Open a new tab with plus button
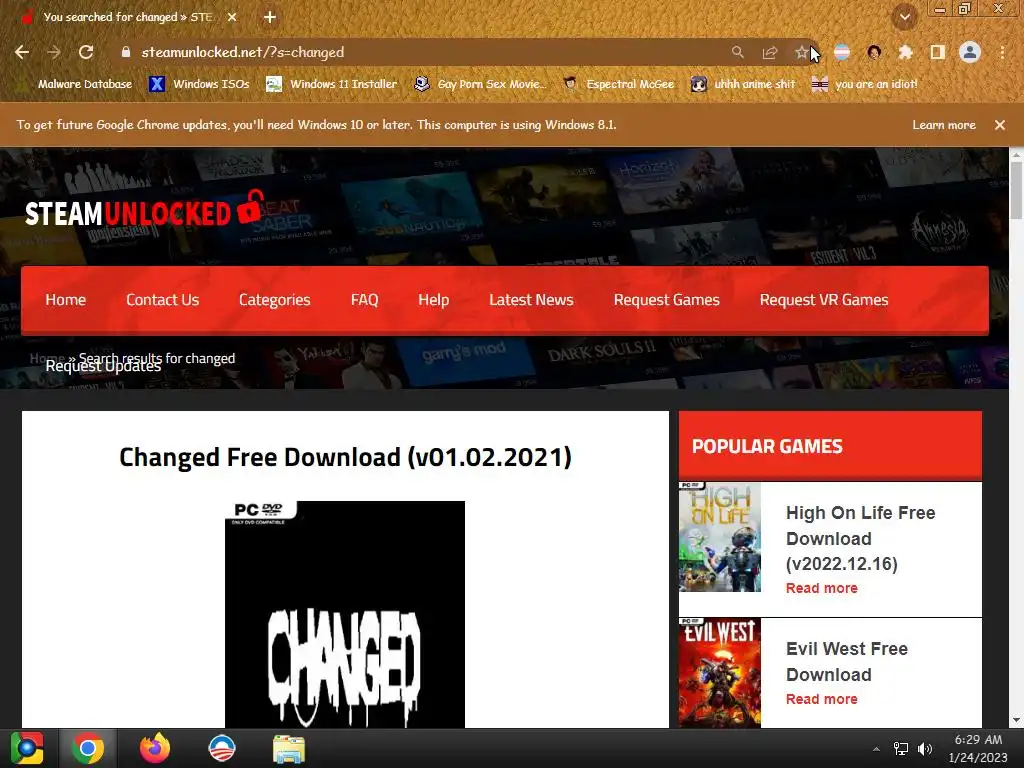 [x=270, y=17]
